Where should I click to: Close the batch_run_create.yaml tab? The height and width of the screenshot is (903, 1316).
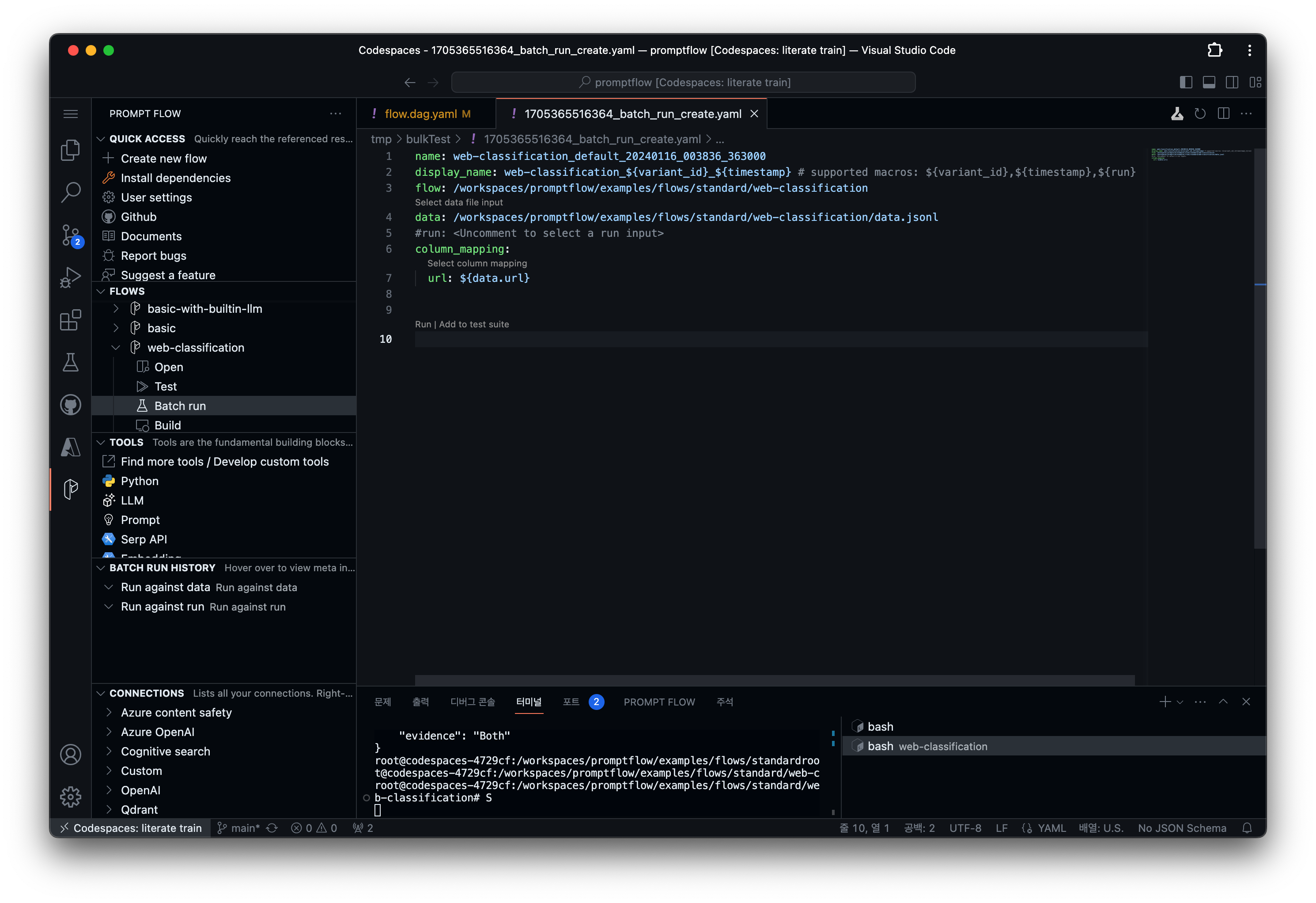(754, 114)
